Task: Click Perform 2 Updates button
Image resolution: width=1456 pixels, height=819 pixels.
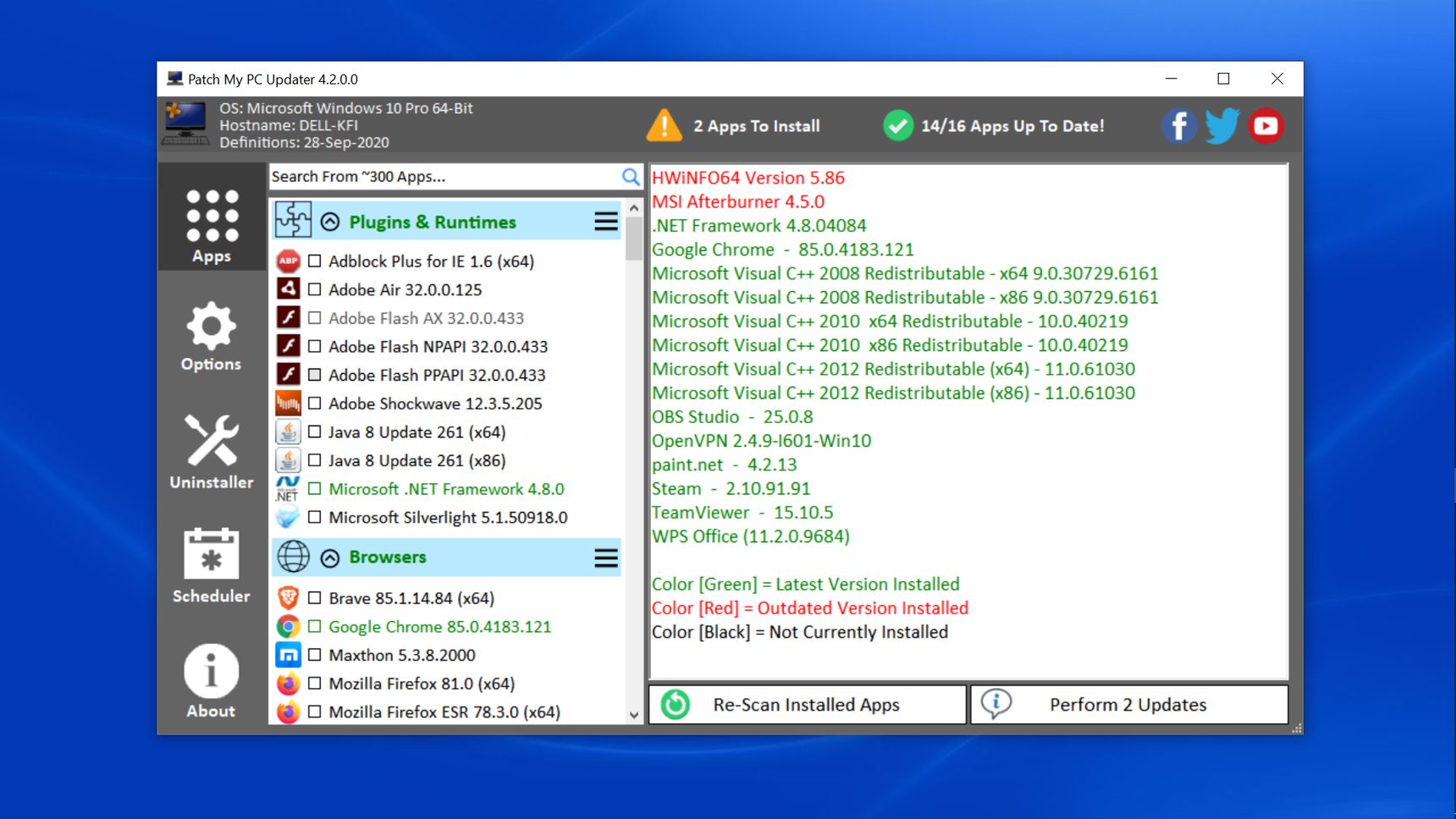Action: tap(1129, 704)
